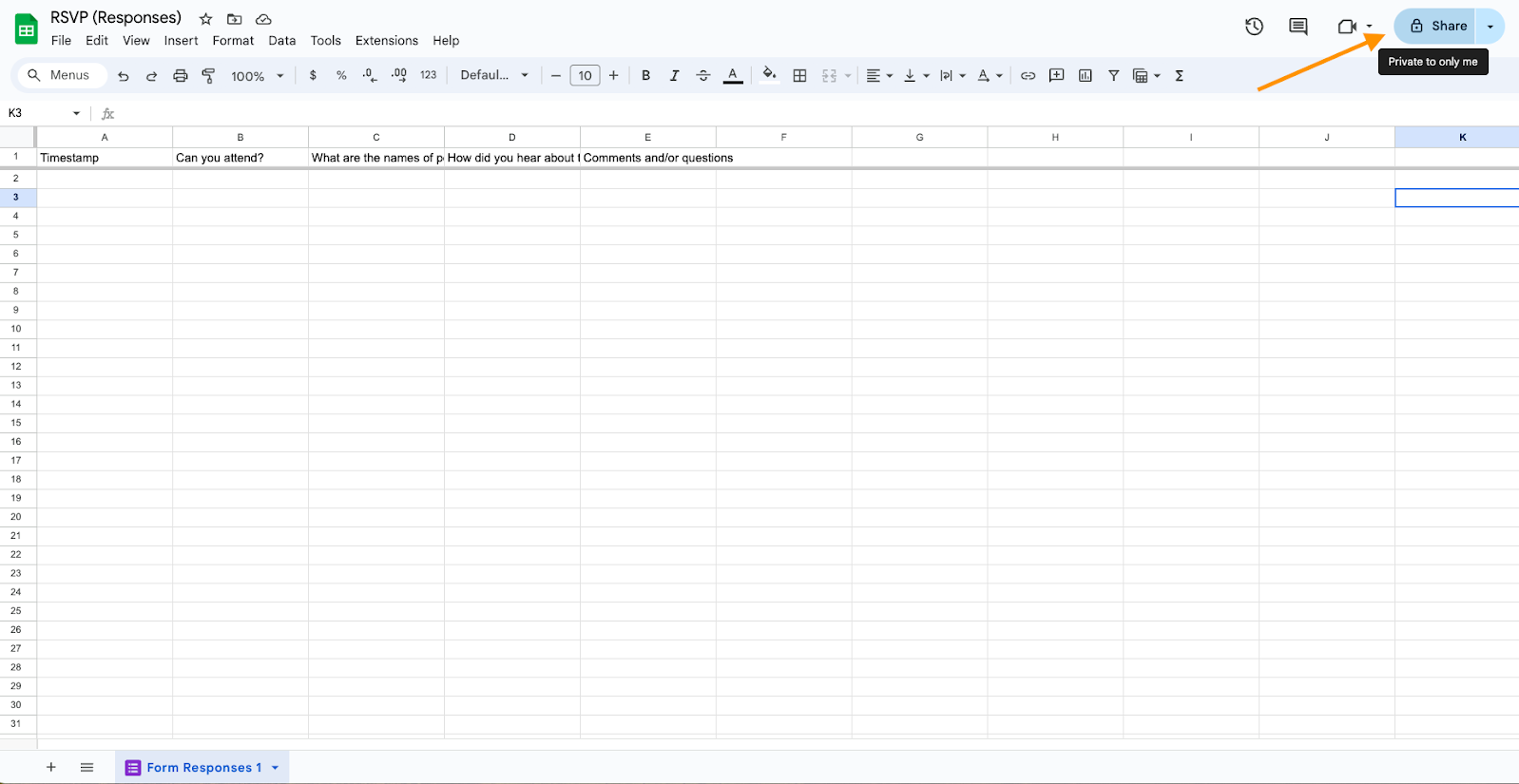The image size is (1519, 784).
Task: Open the Edit menu
Action: (x=97, y=41)
